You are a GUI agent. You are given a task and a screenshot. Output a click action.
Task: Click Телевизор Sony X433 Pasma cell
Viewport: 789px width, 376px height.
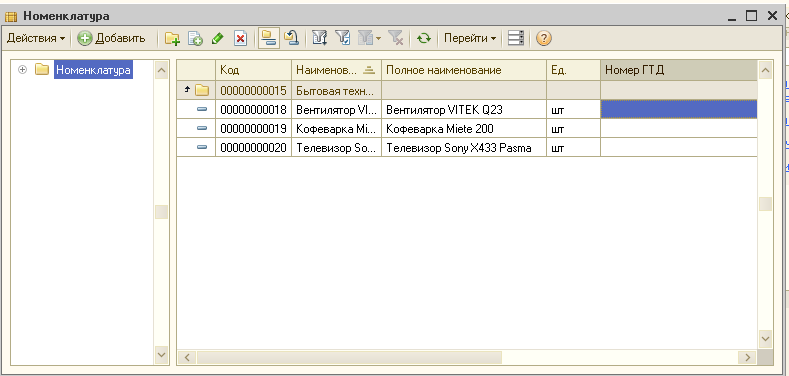(464, 148)
